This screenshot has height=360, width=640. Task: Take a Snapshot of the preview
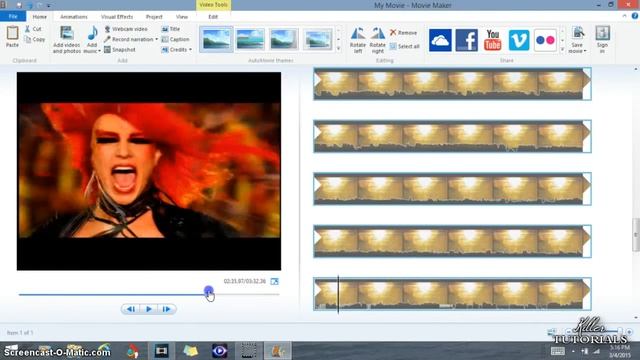120,49
